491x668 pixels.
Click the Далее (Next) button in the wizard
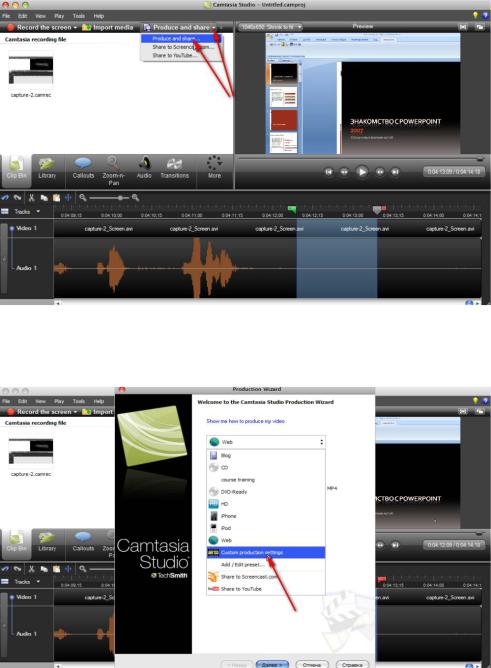coord(272,664)
